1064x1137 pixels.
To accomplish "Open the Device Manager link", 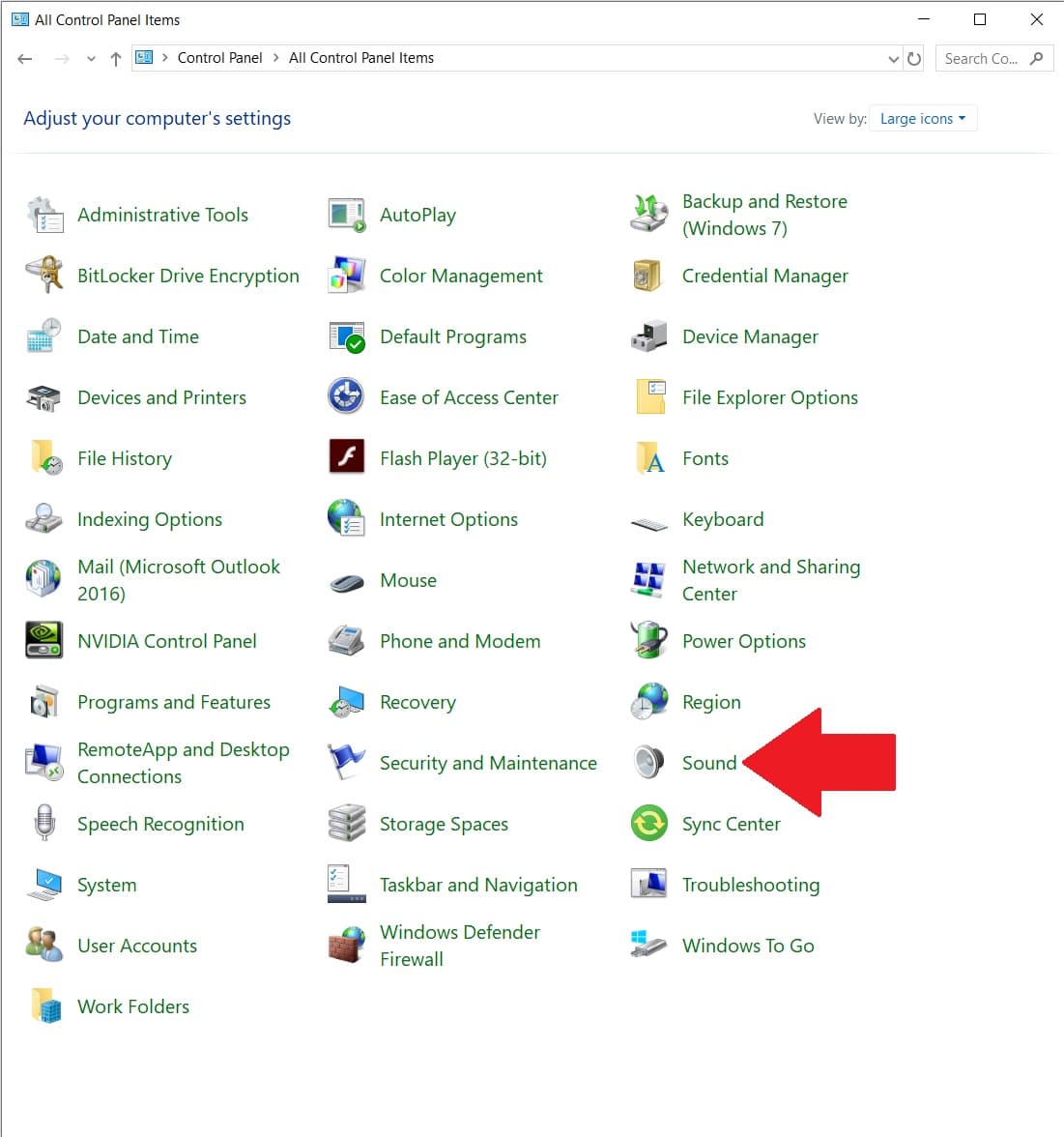I will point(749,336).
